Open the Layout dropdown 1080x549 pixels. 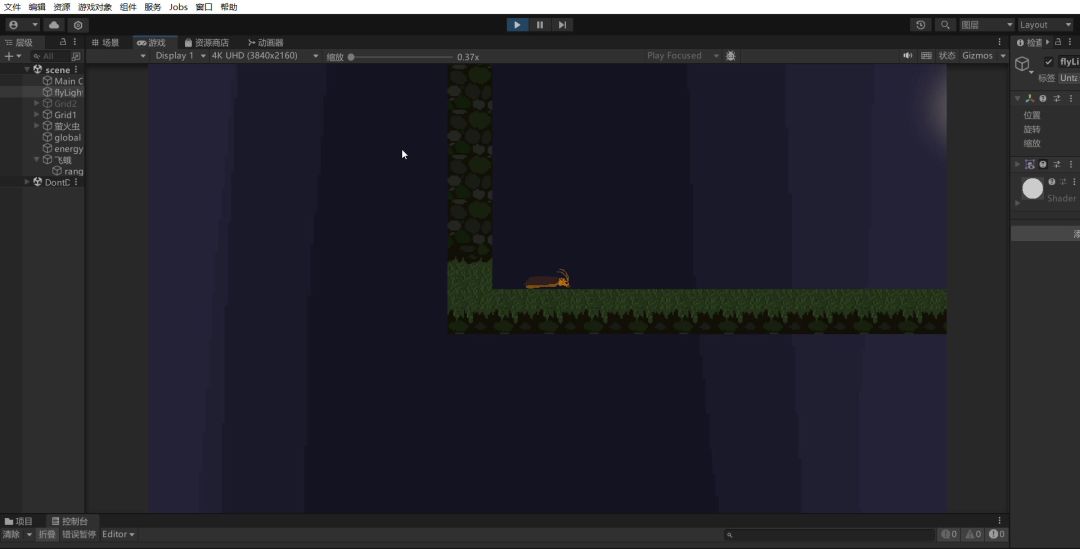click(x=1044, y=25)
